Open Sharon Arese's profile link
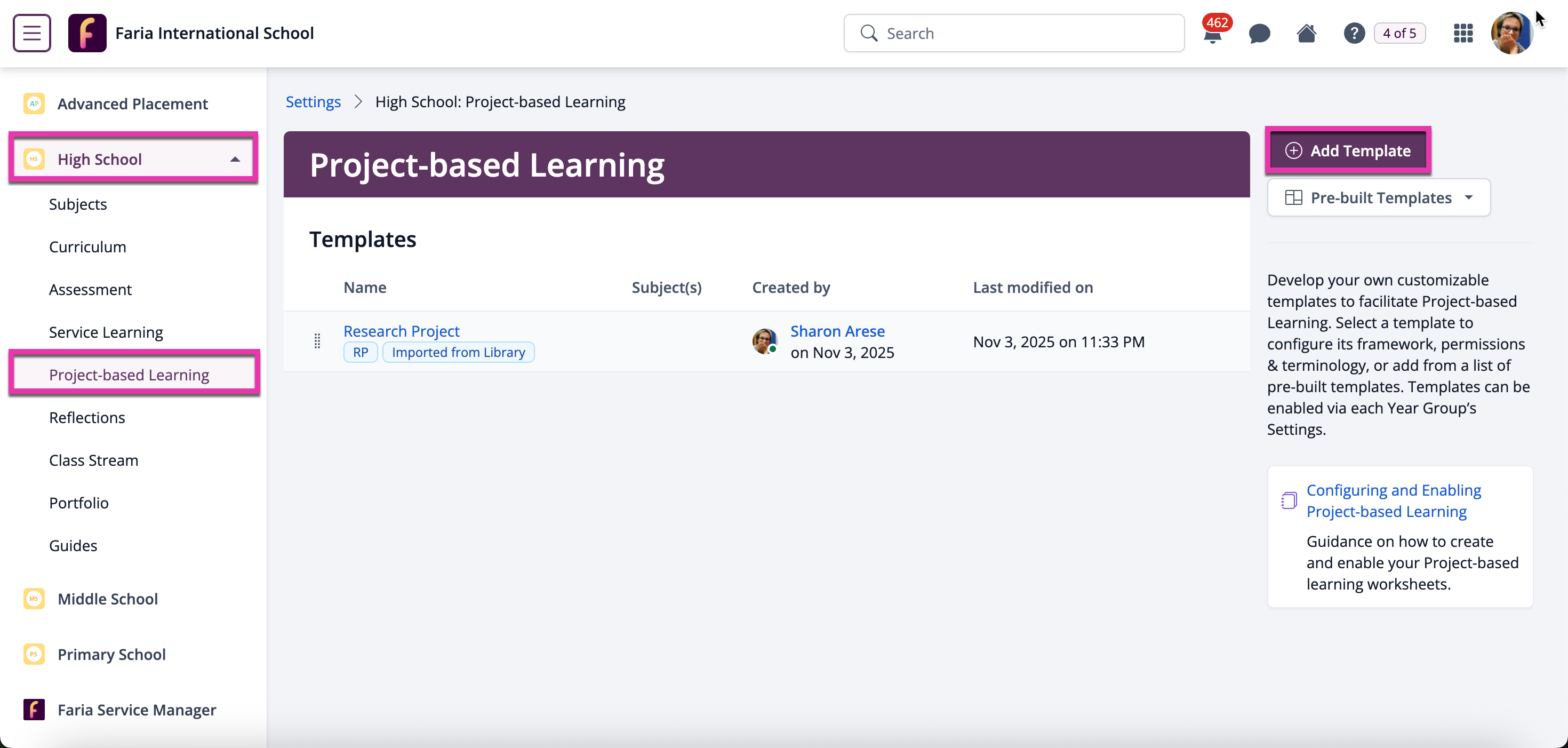Viewport: 1568px width, 748px height. pyautogui.click(x=837, y=331)
